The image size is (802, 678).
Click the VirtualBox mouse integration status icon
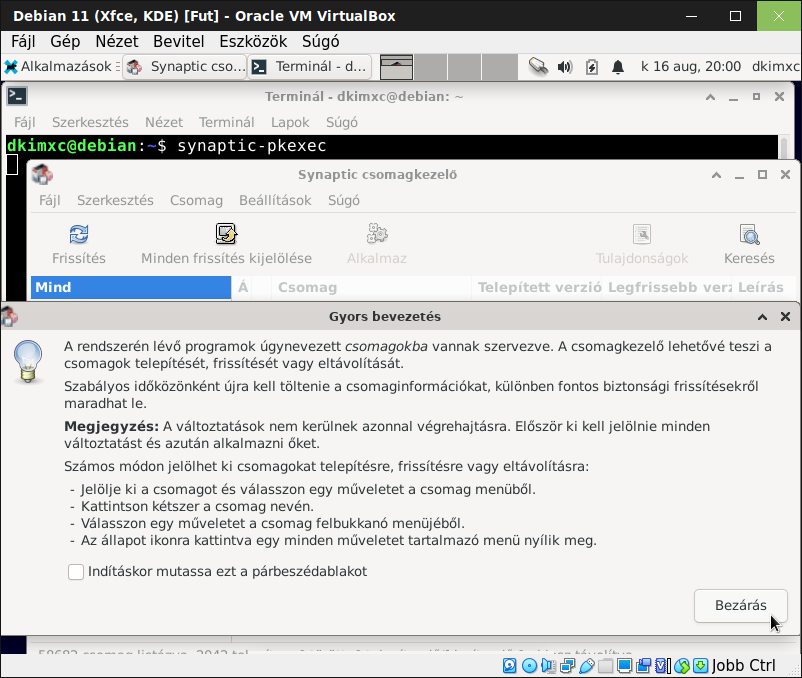(x=682, y=665)
